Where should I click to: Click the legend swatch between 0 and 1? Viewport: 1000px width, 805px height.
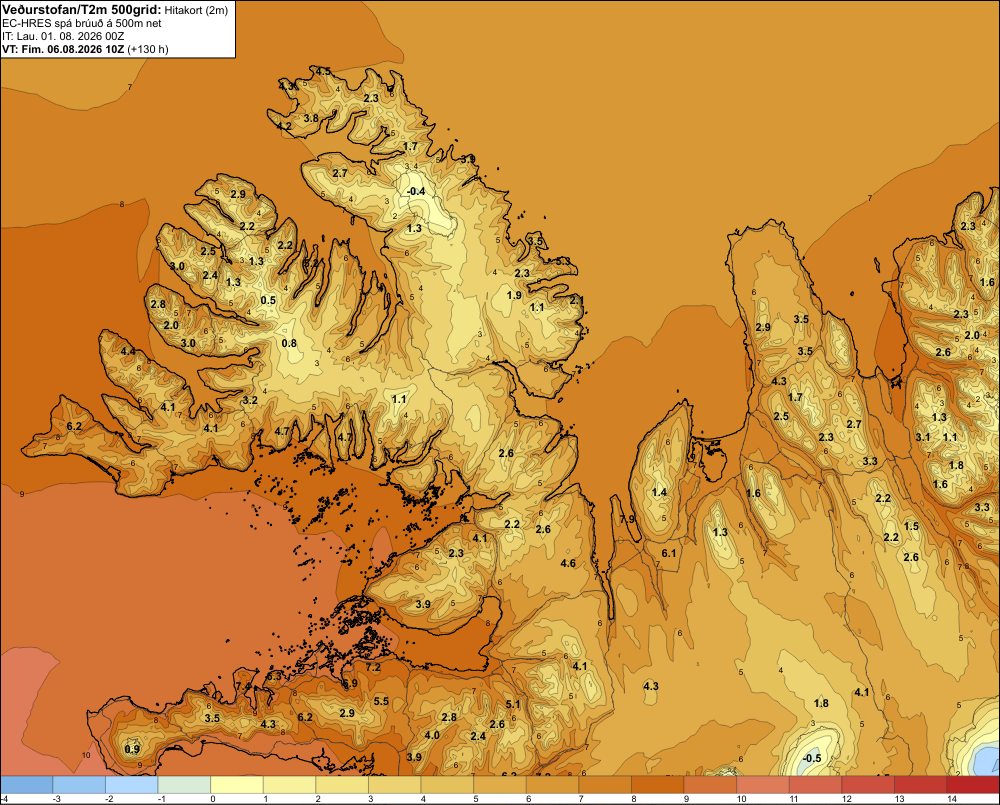tap(237, 785)
